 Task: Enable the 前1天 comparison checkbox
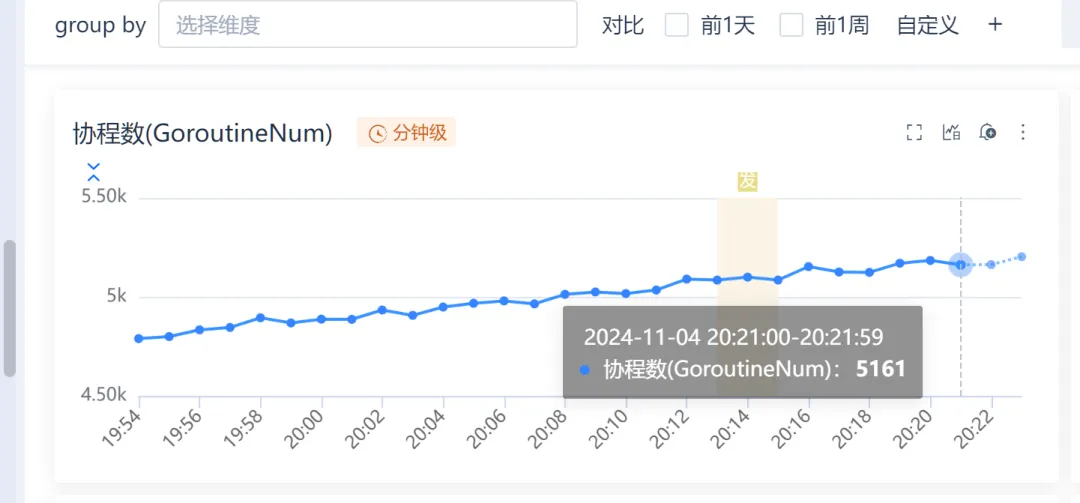(677, 25)
